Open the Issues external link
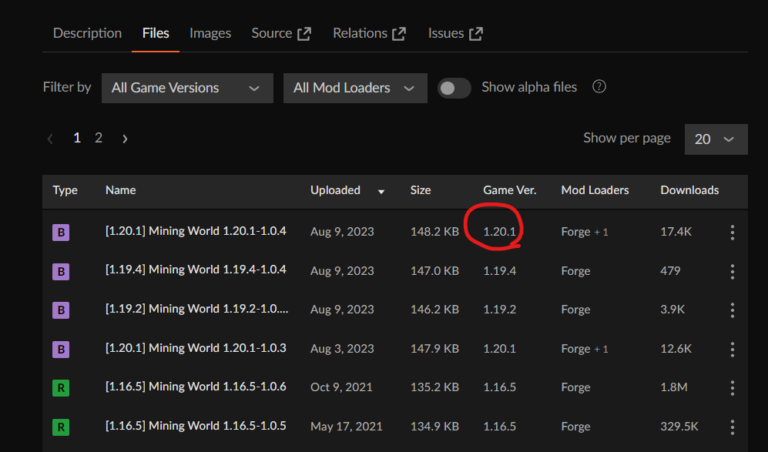The width and height of the screenshot is (768, 452). tap(455, 33)
